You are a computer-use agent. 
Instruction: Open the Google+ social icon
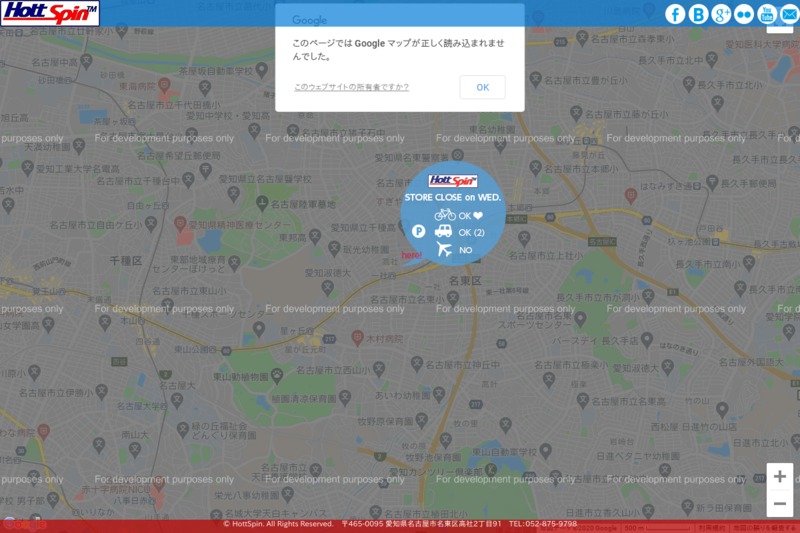721,14
